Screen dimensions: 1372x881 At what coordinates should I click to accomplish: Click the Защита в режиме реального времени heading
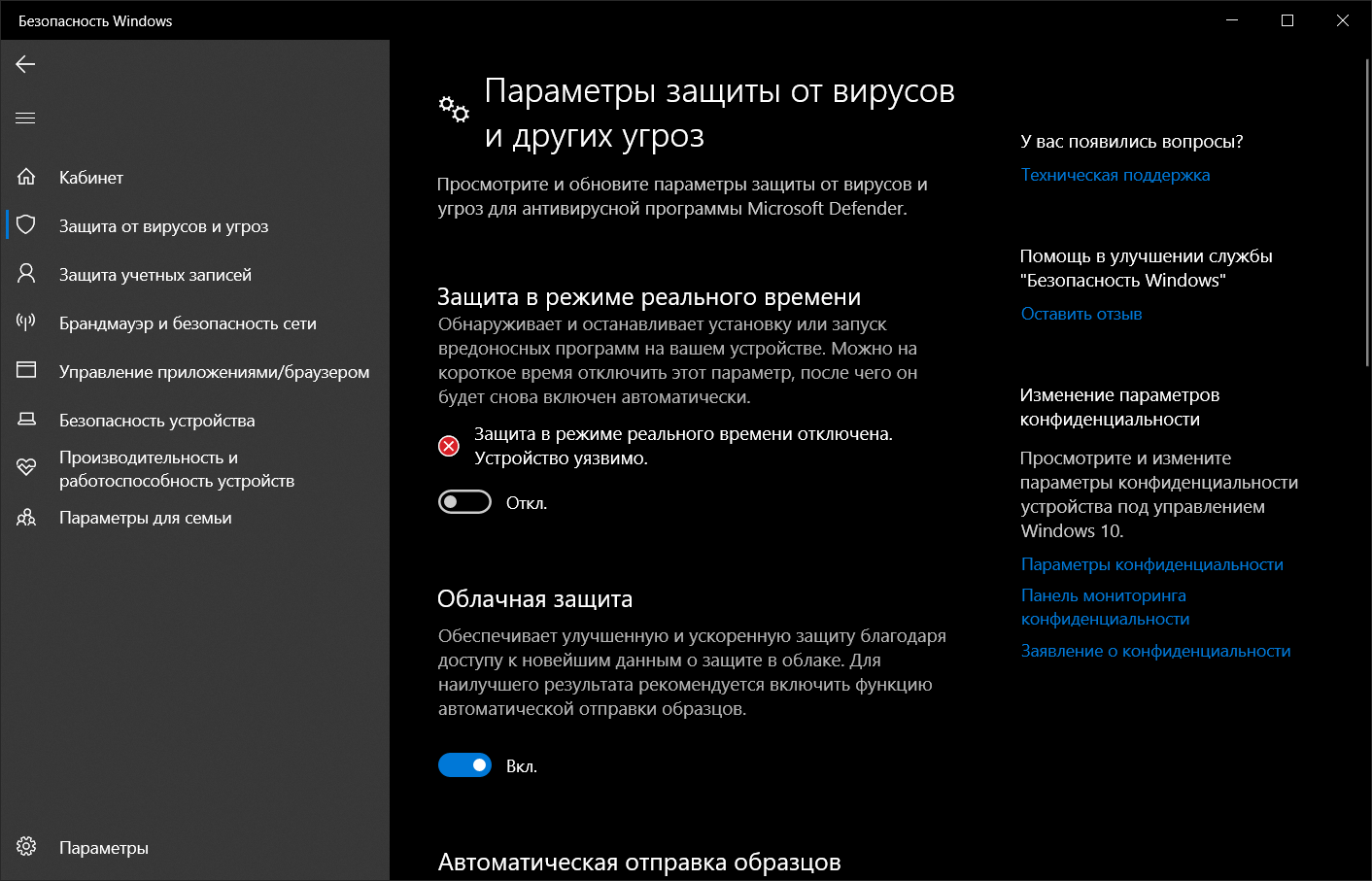click(x=649, y=296)
